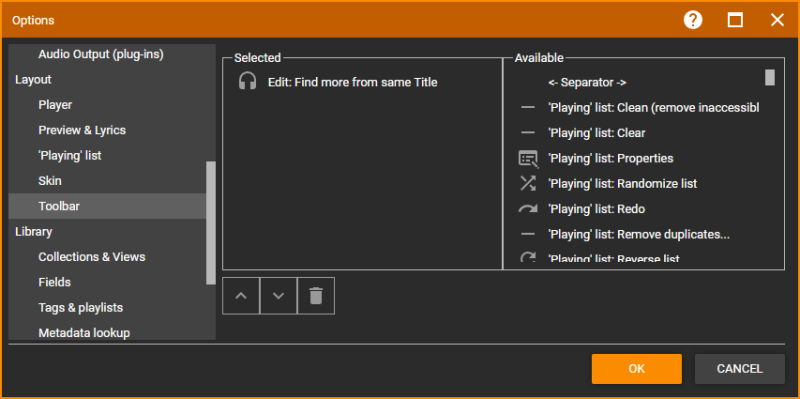Select the Library category
This screenshot has width=800, height=399.
[x=34, y=232]
